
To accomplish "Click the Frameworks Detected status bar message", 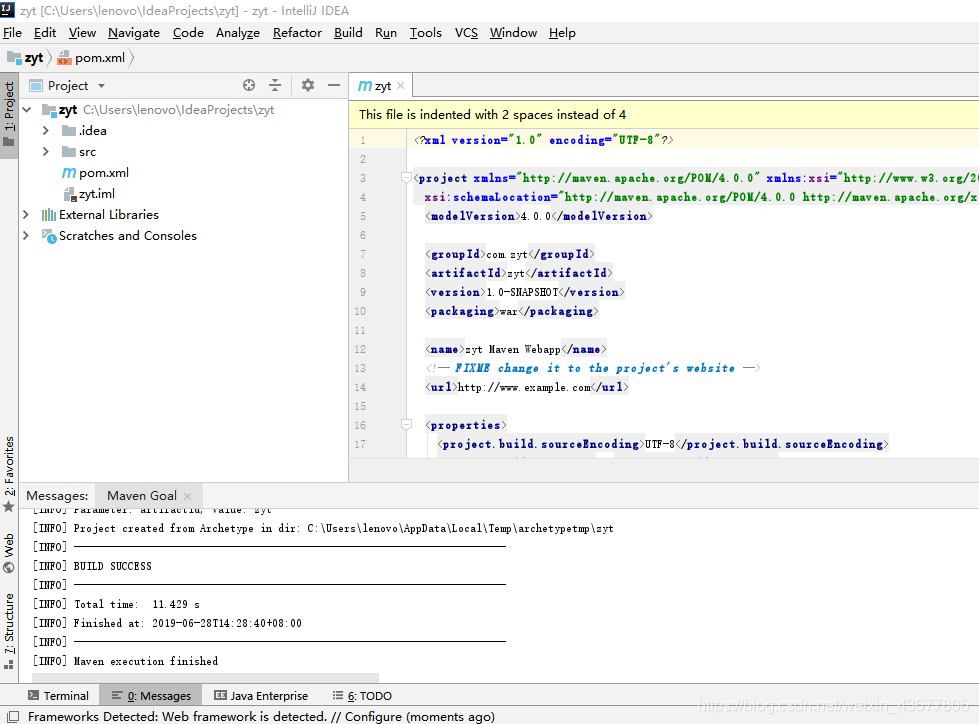I will (x=261, y=717).
